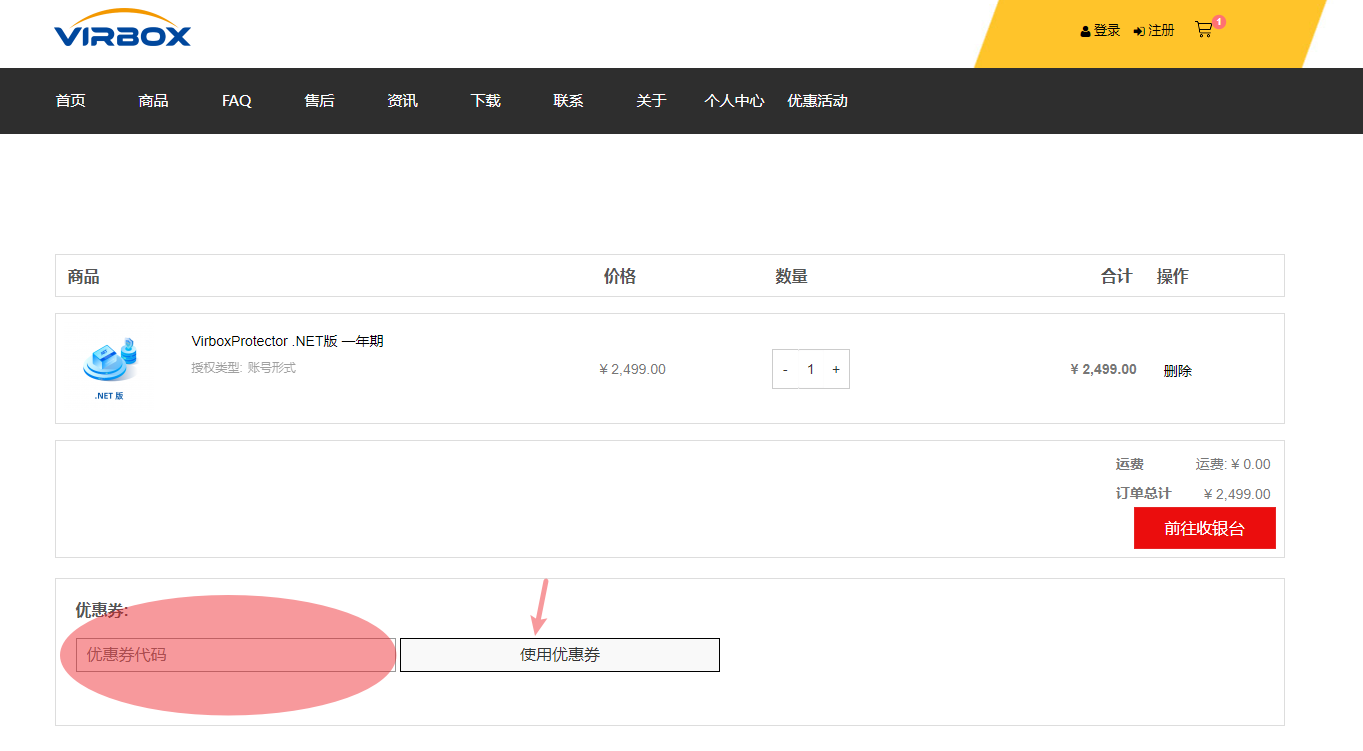Screen dimensions: 1363x751
Task: Click the 操作 column header
Action: tap(1172, 277)
